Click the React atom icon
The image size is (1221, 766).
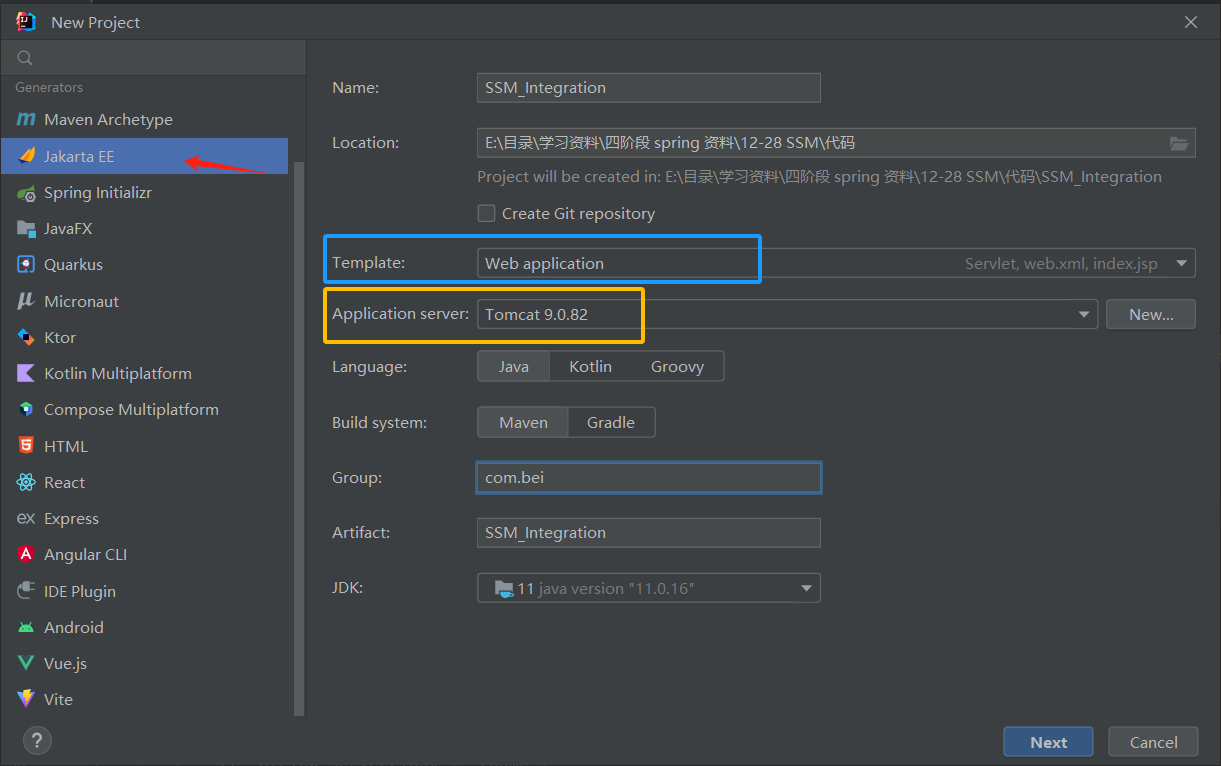27,483
